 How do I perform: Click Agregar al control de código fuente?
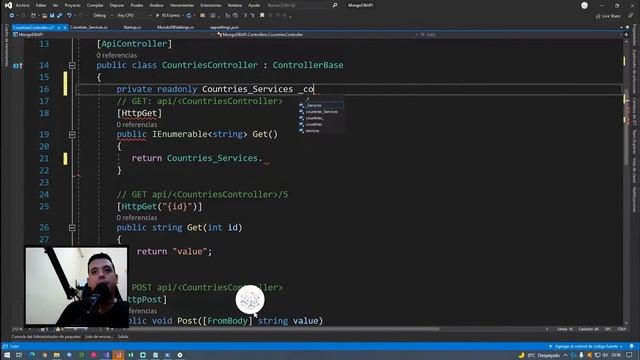(x=586, y=347)
